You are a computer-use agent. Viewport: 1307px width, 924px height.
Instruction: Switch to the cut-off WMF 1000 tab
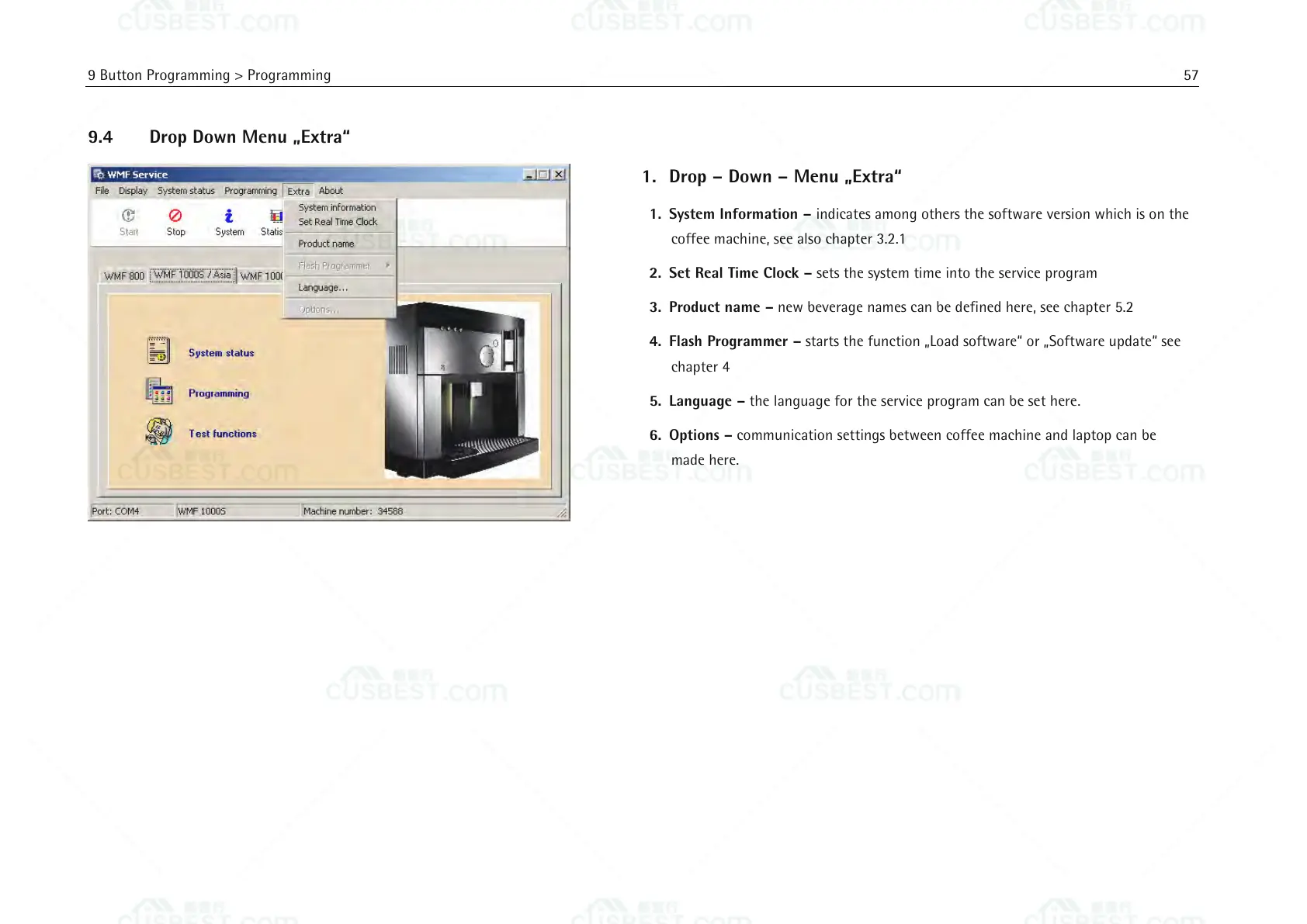[262, 276]
